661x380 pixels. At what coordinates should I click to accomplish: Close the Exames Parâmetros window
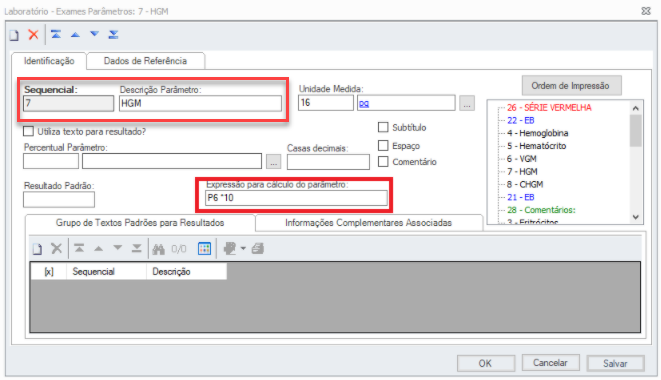[x=646, y=11]
